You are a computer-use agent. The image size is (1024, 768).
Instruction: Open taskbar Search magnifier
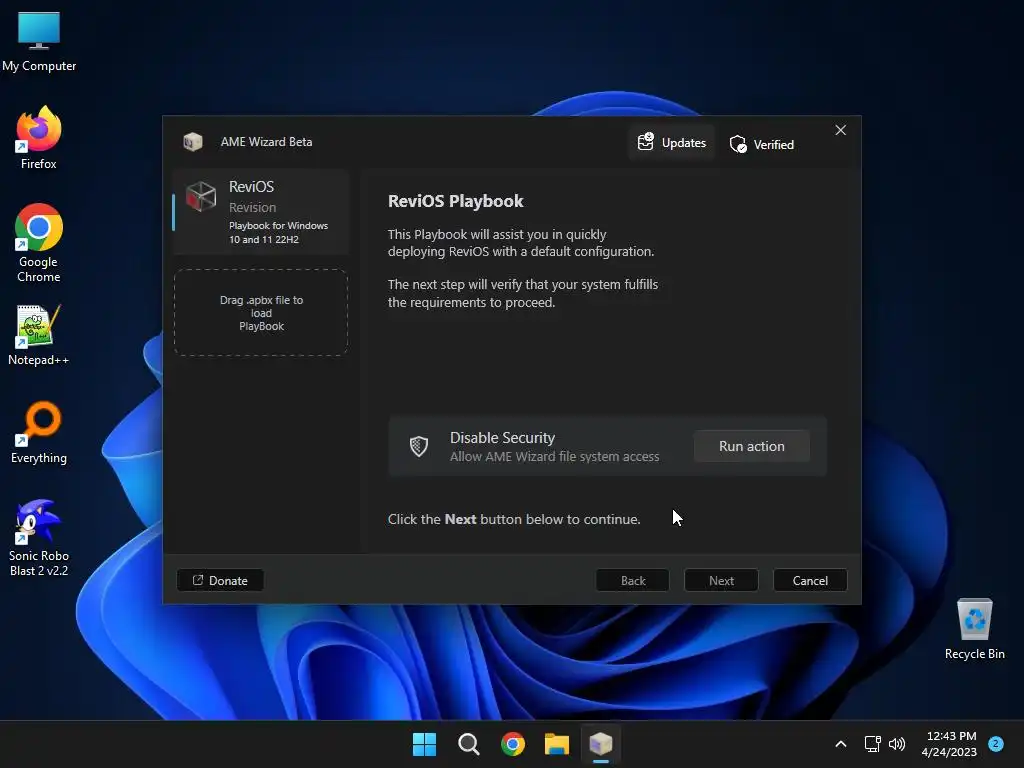point(468,744)
